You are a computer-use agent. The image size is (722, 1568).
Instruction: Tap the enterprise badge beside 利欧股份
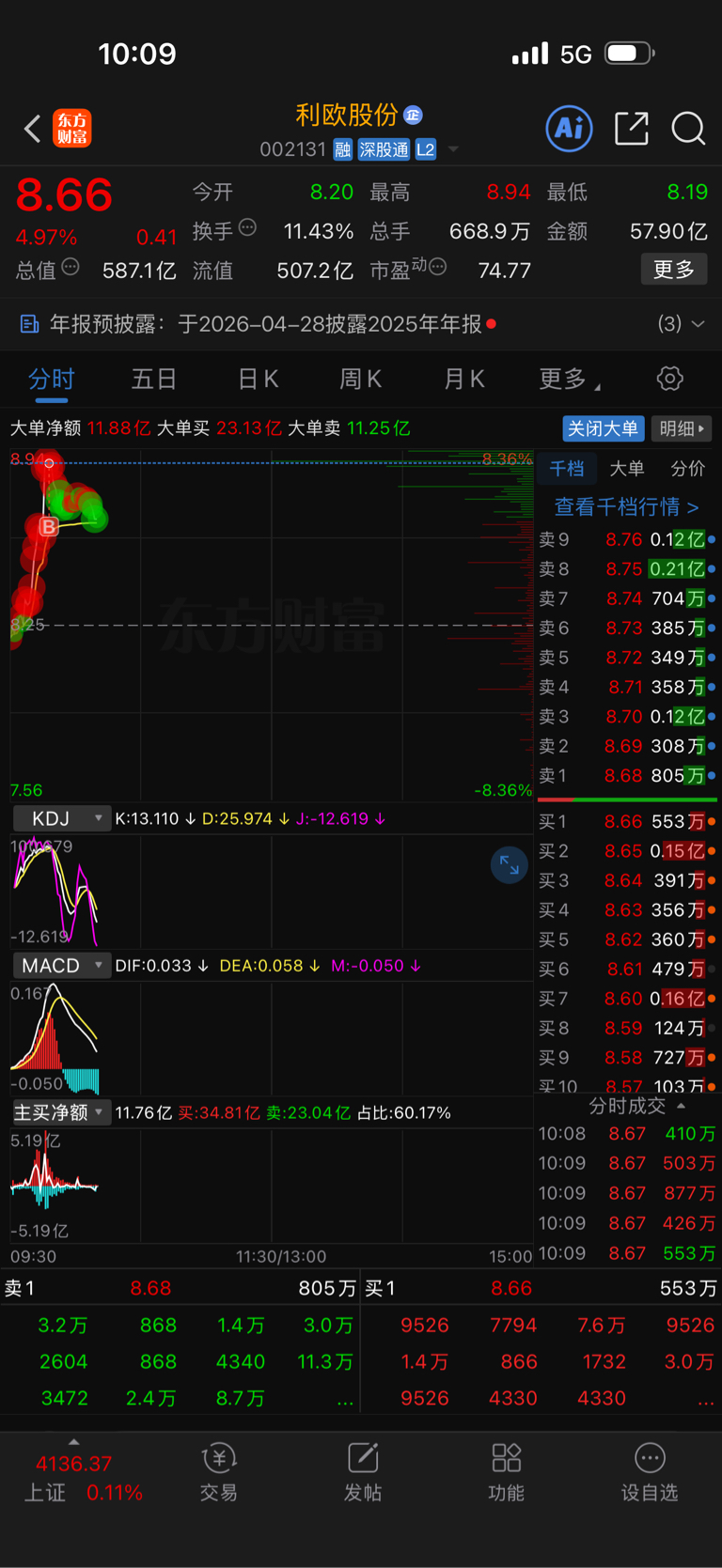click(x=413, y=115)
